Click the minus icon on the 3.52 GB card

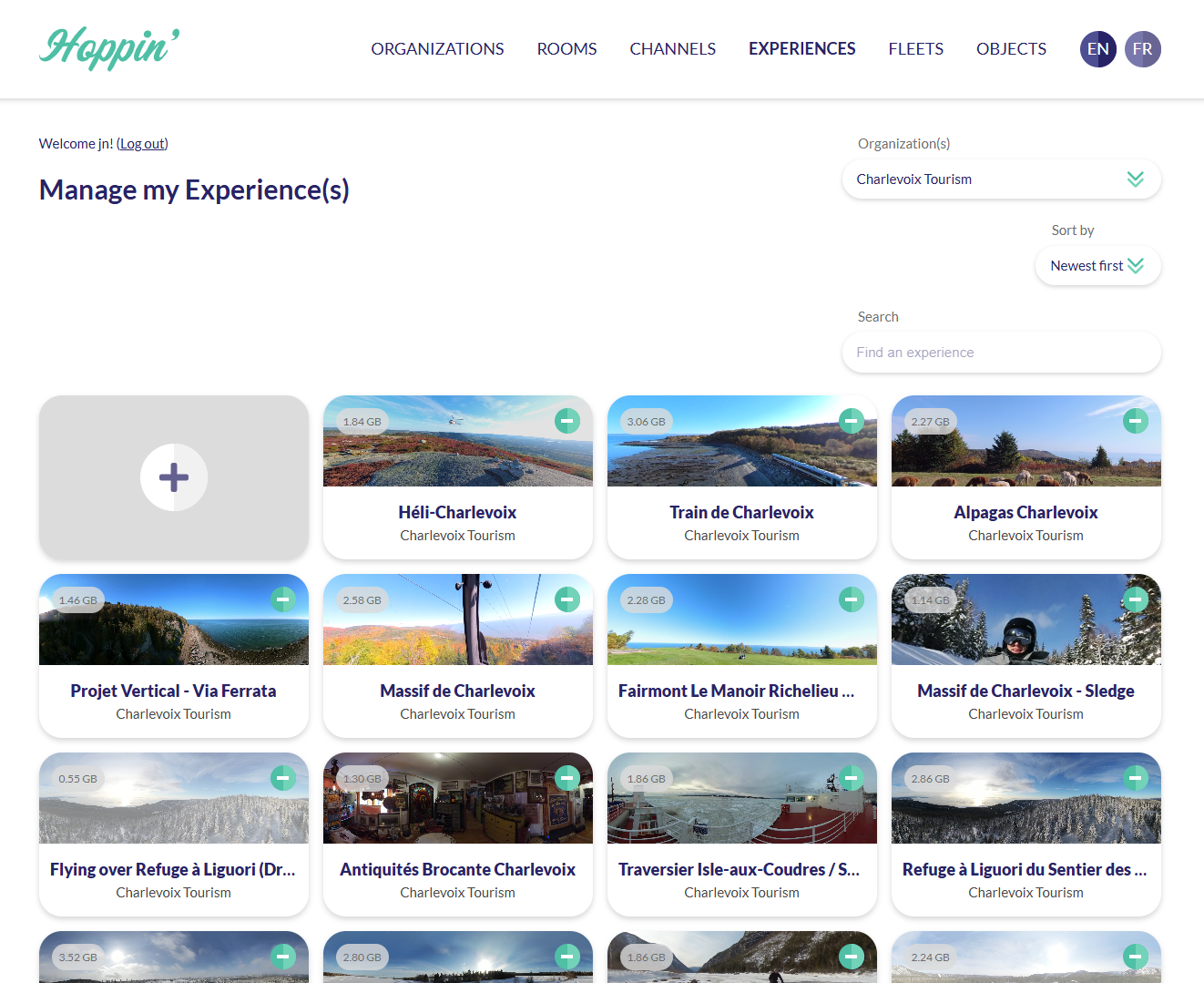pos(283,957)
